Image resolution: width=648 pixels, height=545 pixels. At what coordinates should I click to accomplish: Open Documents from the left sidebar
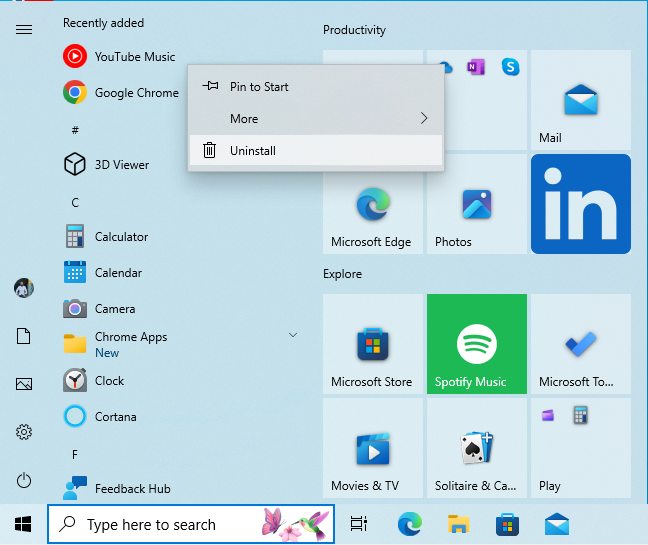(x=24, y=336)
